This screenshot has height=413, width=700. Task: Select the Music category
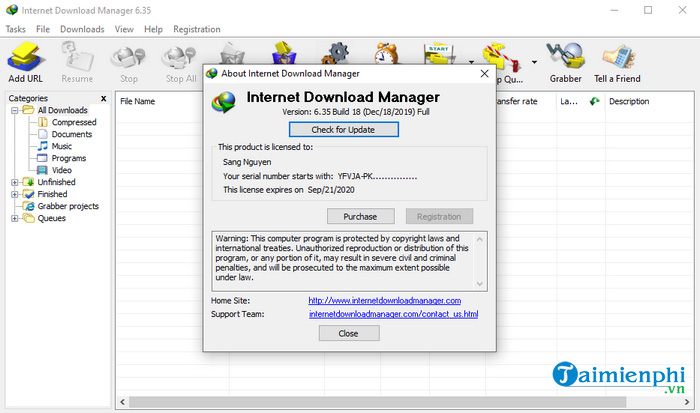62,146
